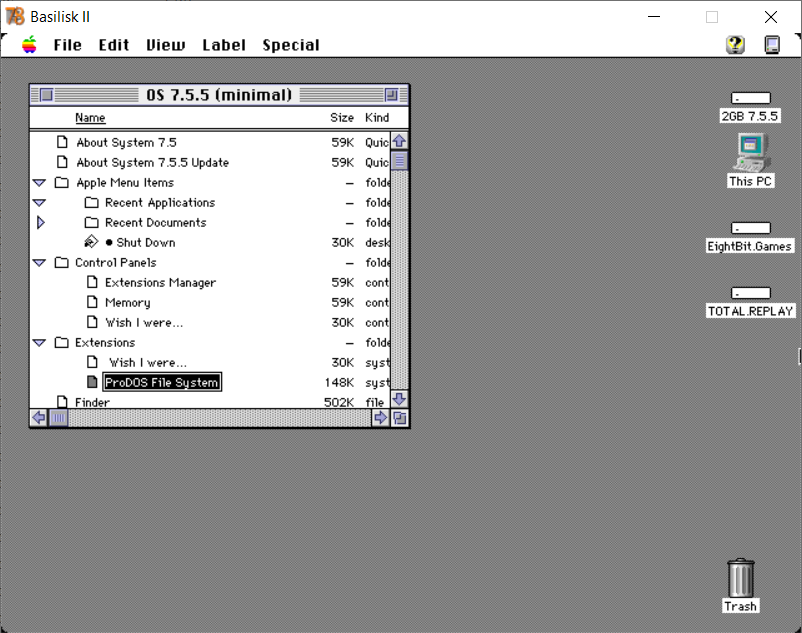The image size is (802, 633).
Task: Click the Extensions Manager file icon
Action: 92,282
